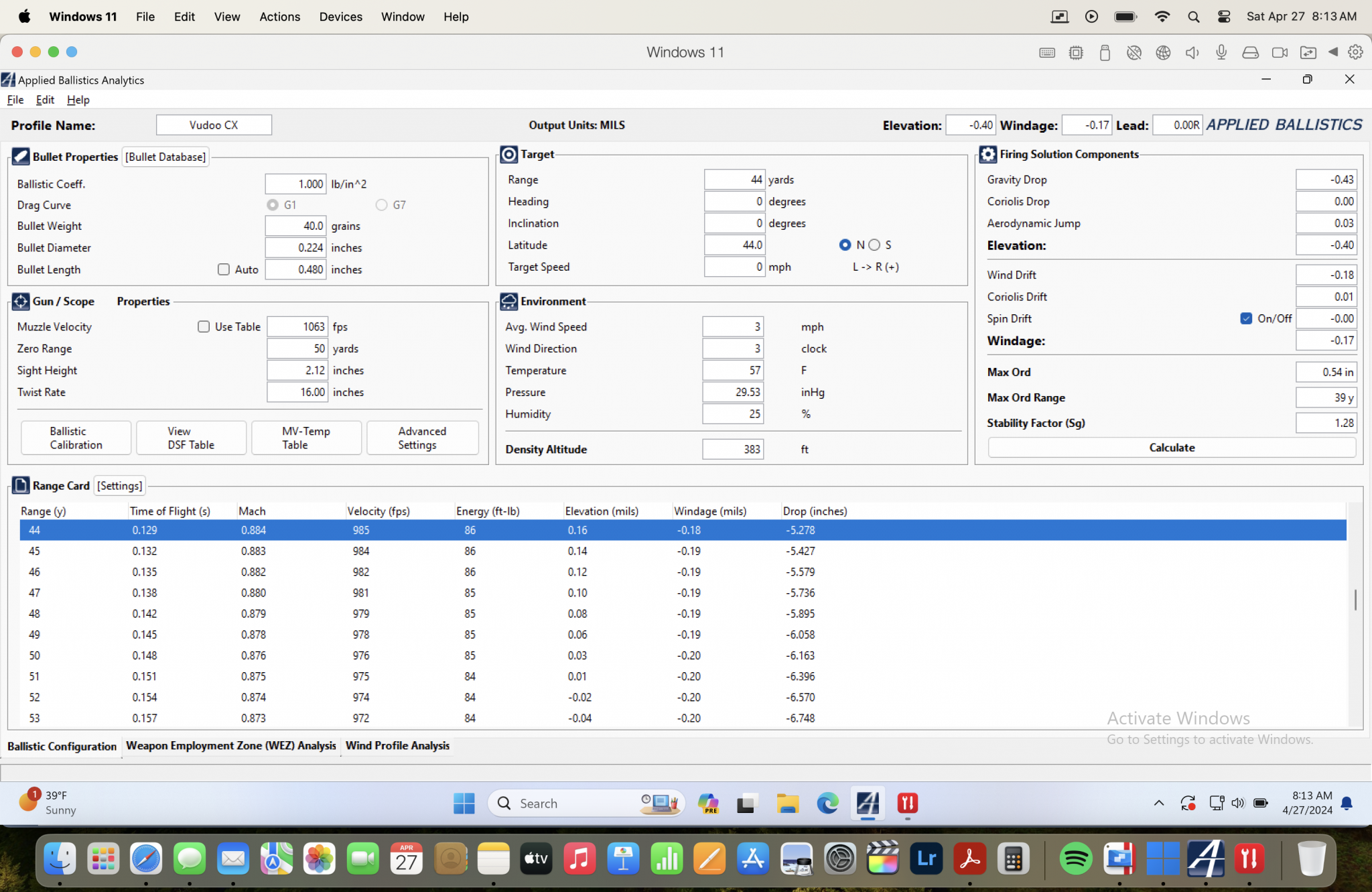Image resolution: width=1372 pixels, height=892 pixels.
Task: Open Advanced Settings
Action: [422, 438]
